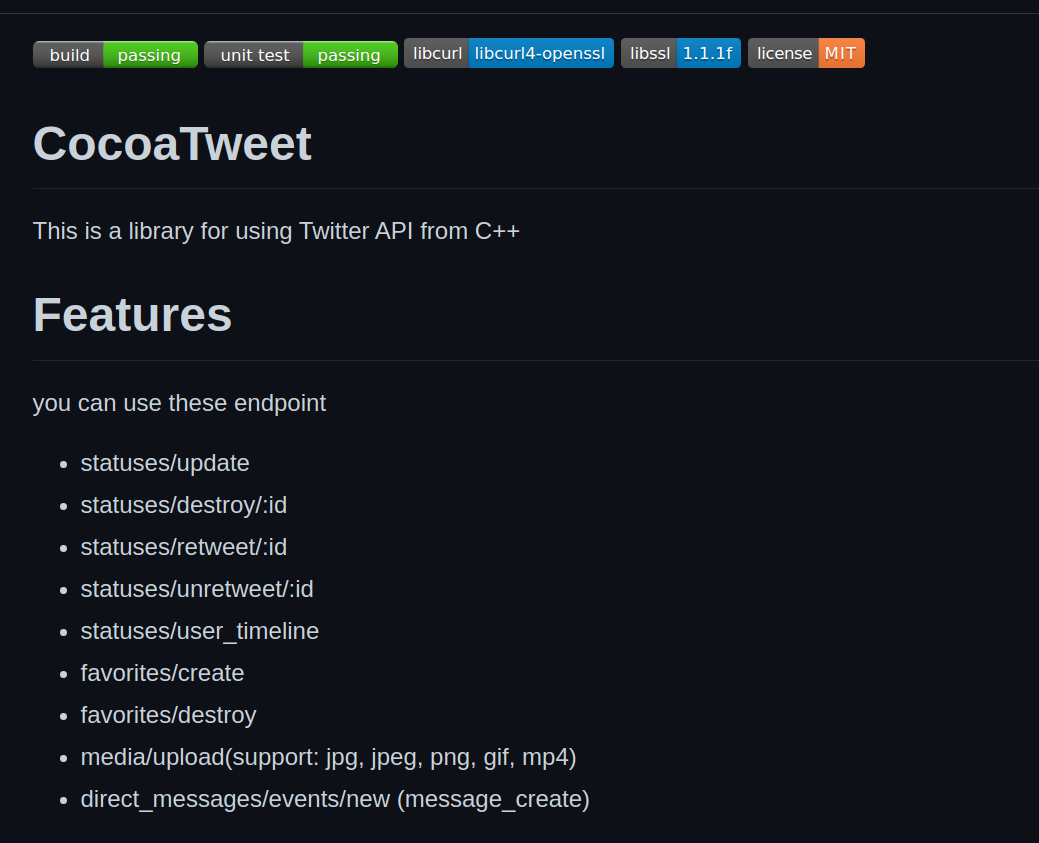Open the unit test passing badge
The image size is (1039, 843).
[301, 54]
